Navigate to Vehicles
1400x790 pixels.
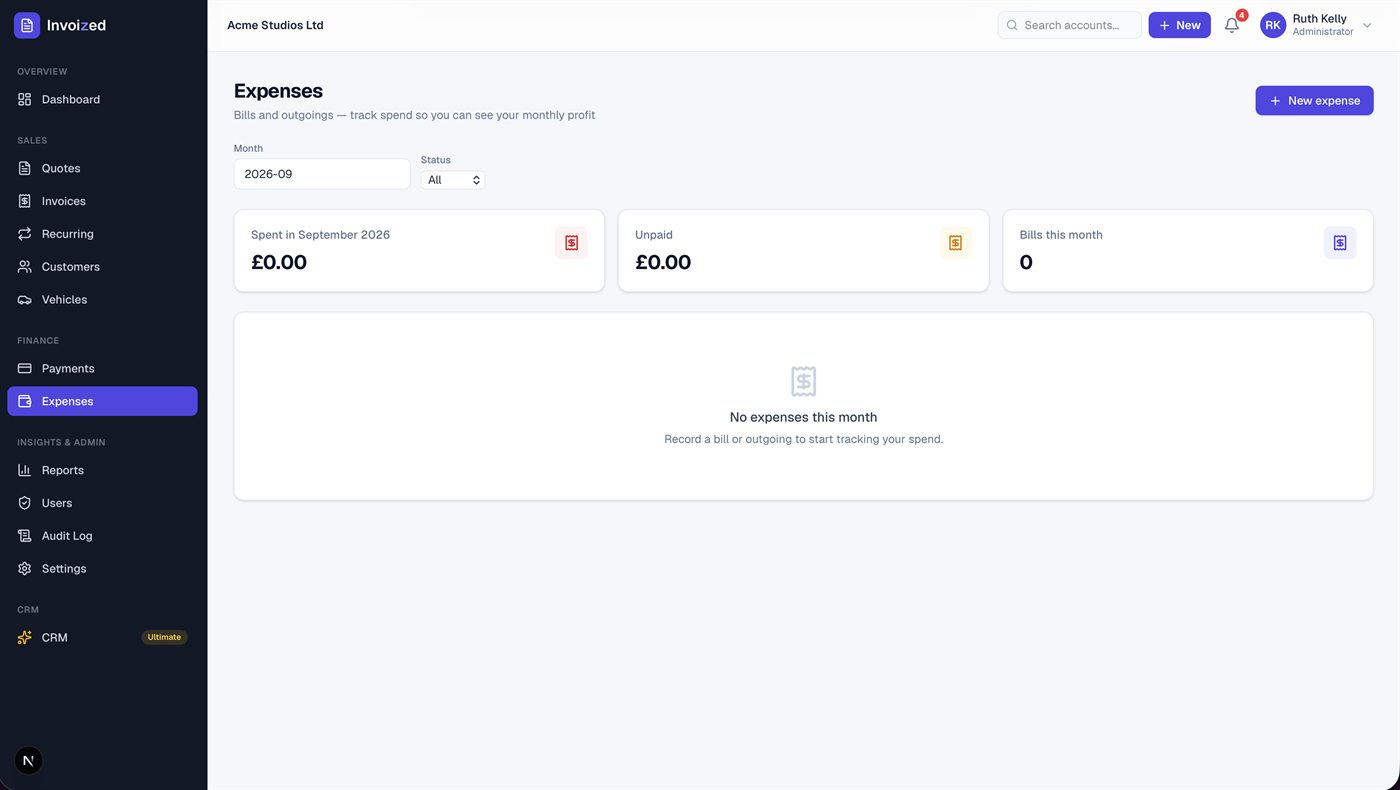102,300
